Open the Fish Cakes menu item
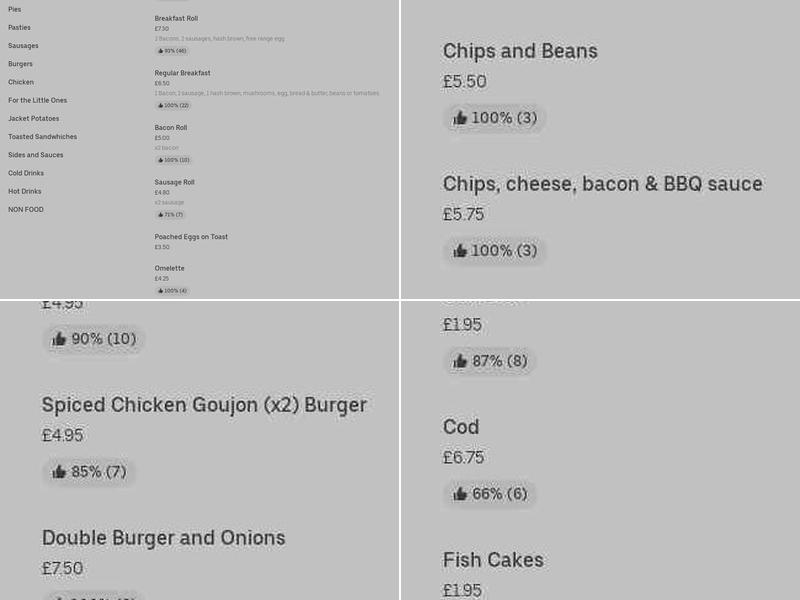The height and width of the screenshot is (600, 800). [493, 560]
